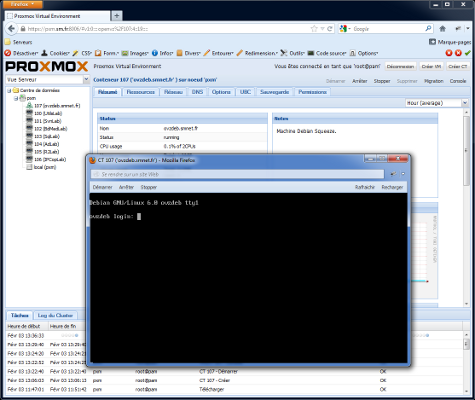Sort by Heure de début column

point(26,326)
